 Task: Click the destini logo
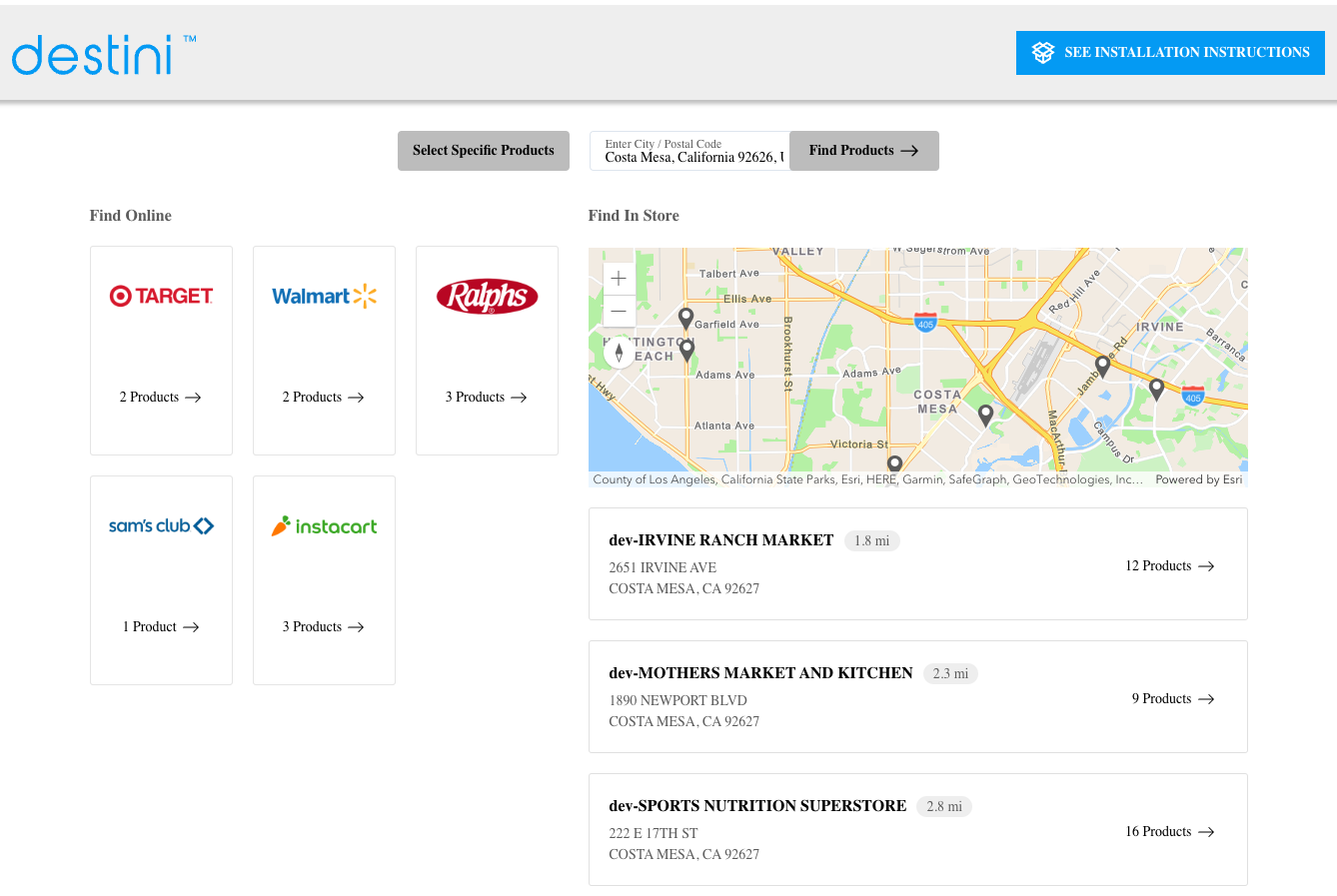(x=104, y=55)
